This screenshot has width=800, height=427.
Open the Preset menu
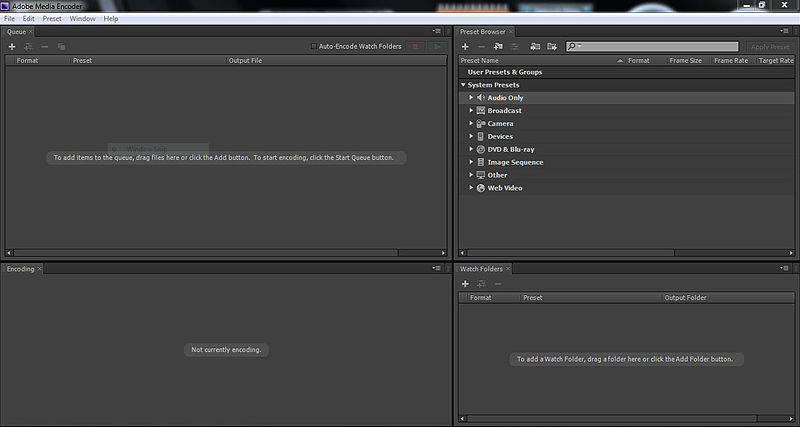[x=52, y=18]
